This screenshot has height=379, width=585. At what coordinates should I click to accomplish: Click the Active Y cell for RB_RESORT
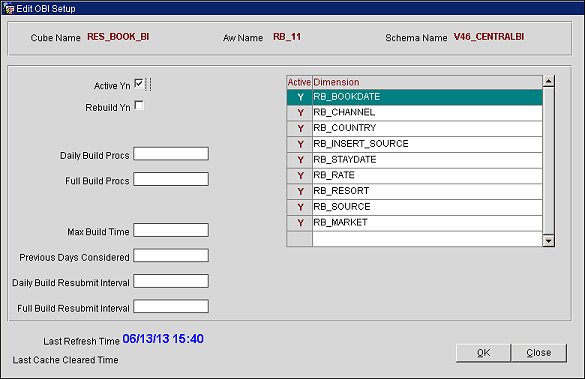click(300, 191)
